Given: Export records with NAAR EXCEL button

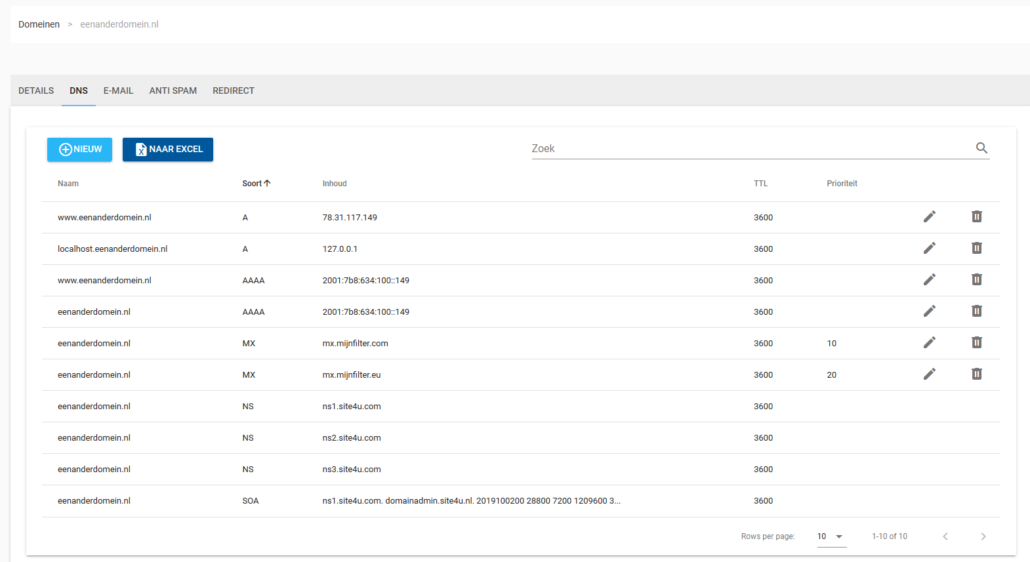Looking at the screenshot, I should (168, 149).
